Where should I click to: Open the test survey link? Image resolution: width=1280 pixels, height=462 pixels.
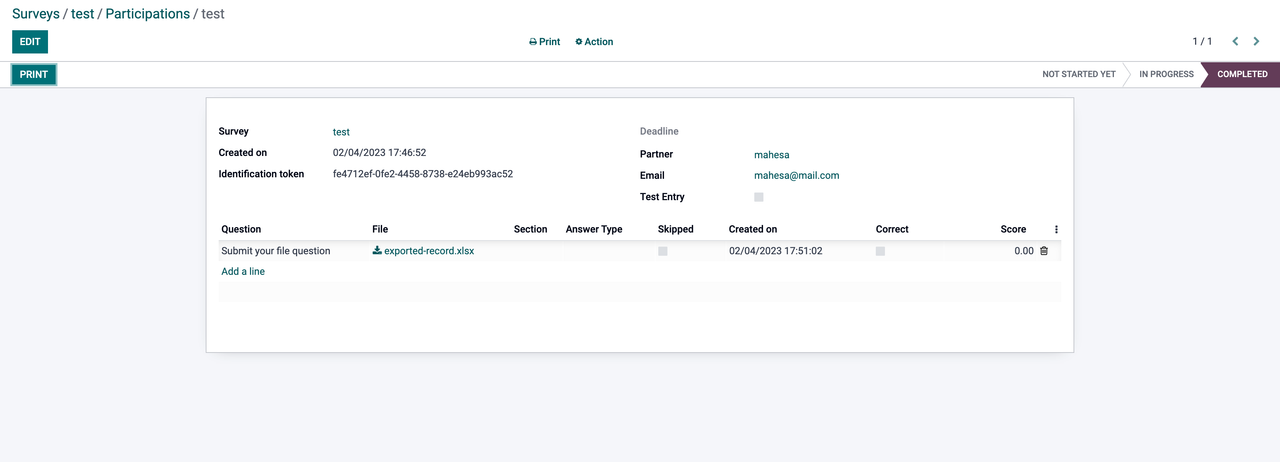[x=341, y=132]
